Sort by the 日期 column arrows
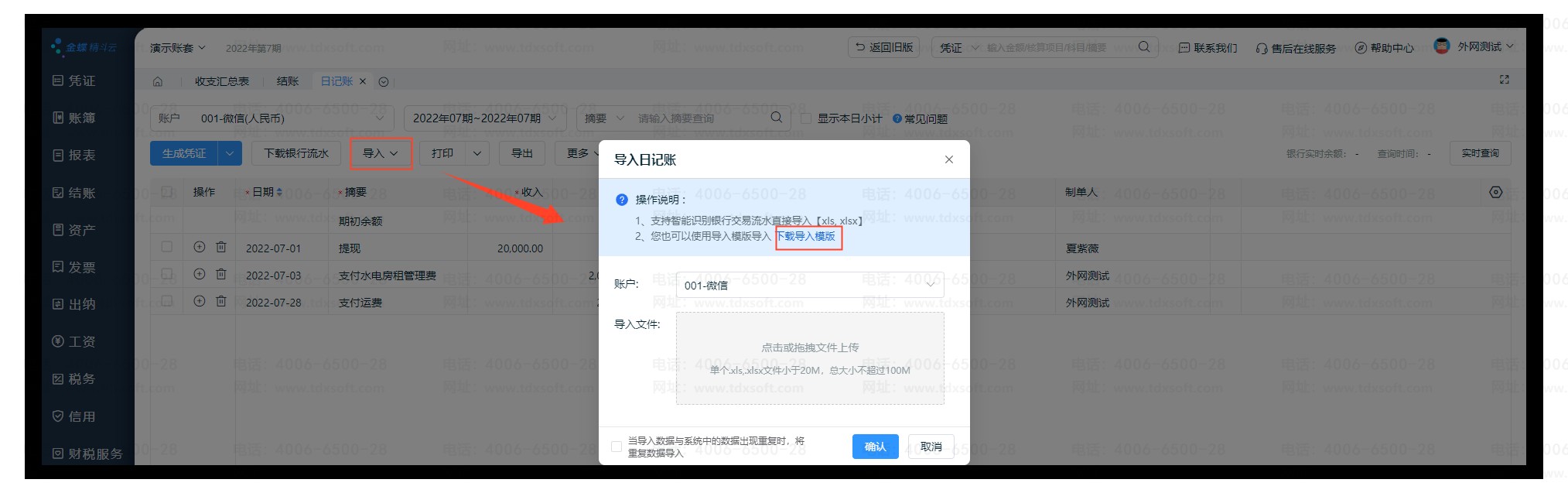Screen dimensions: 1568x493 [x=279, y=192]
